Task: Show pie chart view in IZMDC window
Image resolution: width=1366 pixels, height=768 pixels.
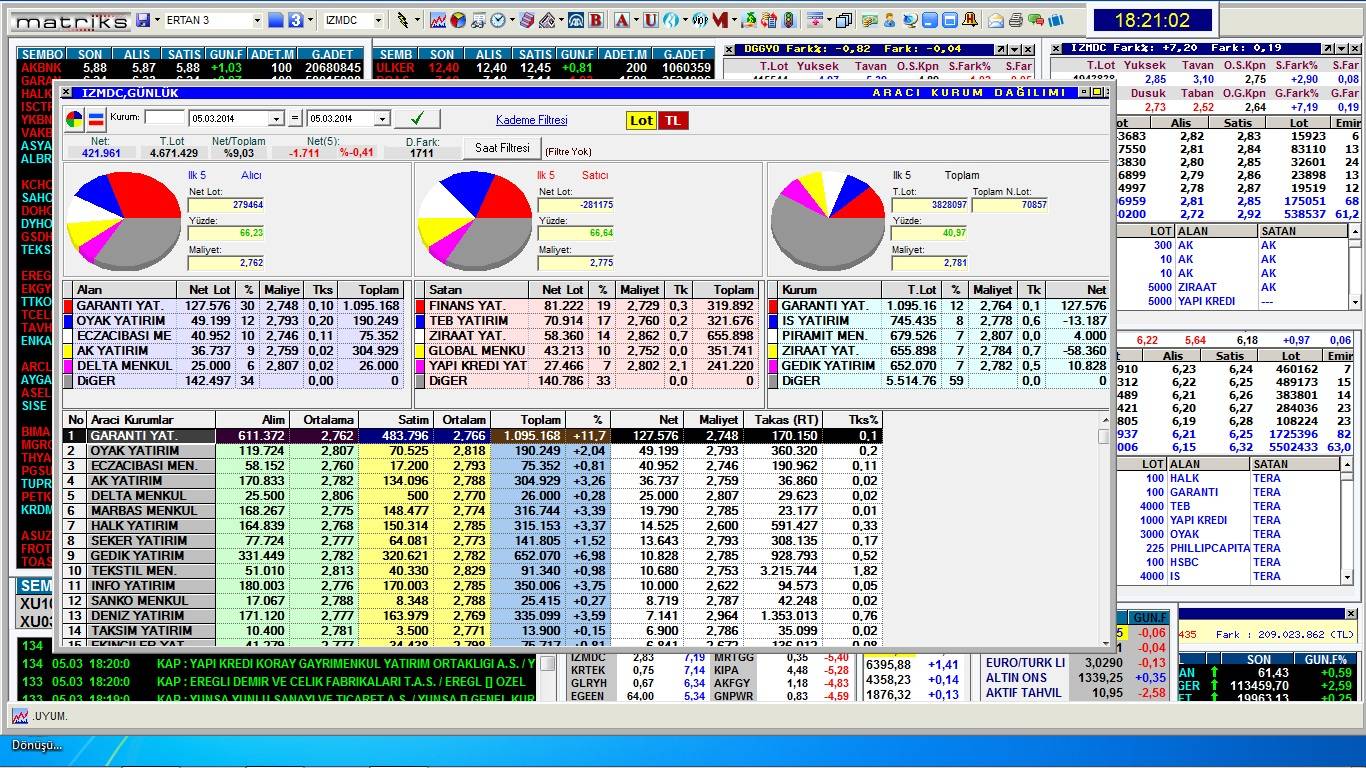Action: (75, 120)
